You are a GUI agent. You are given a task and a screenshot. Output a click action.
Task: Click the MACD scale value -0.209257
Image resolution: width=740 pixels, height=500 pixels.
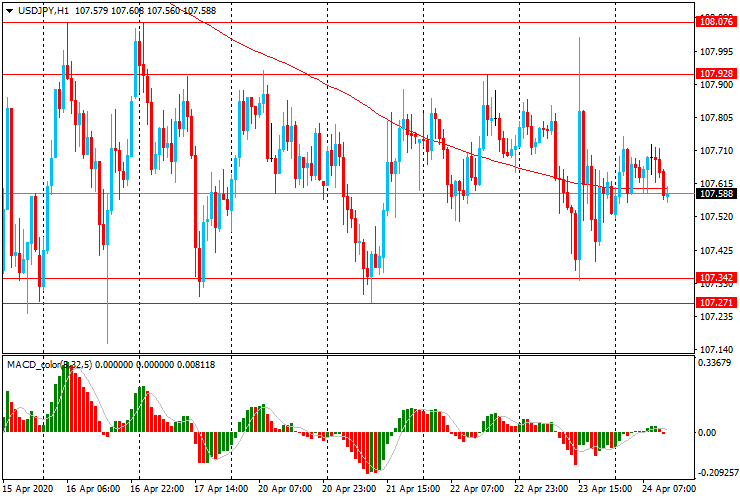717,473
